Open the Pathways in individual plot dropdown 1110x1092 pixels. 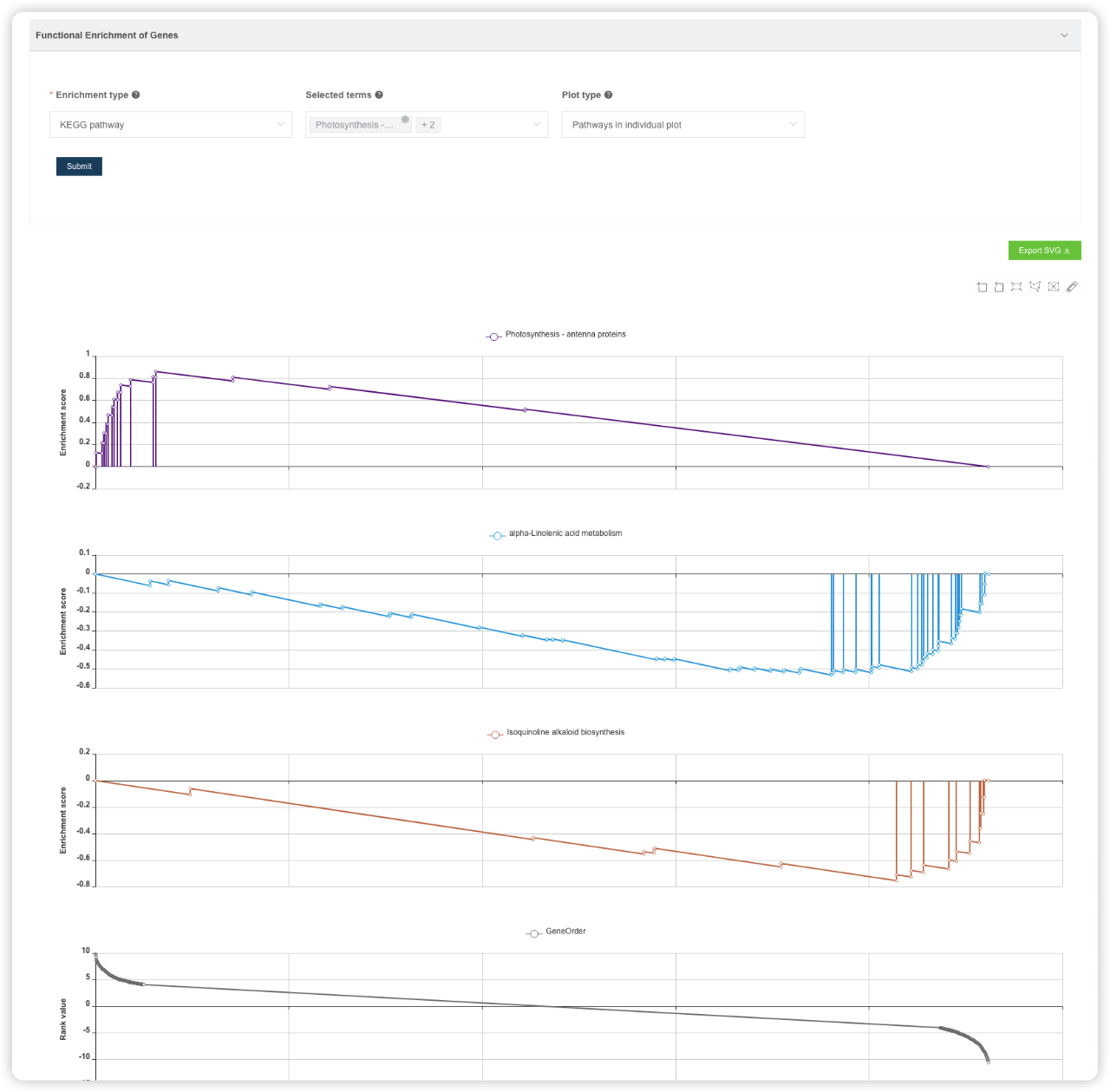click(683, 125)
